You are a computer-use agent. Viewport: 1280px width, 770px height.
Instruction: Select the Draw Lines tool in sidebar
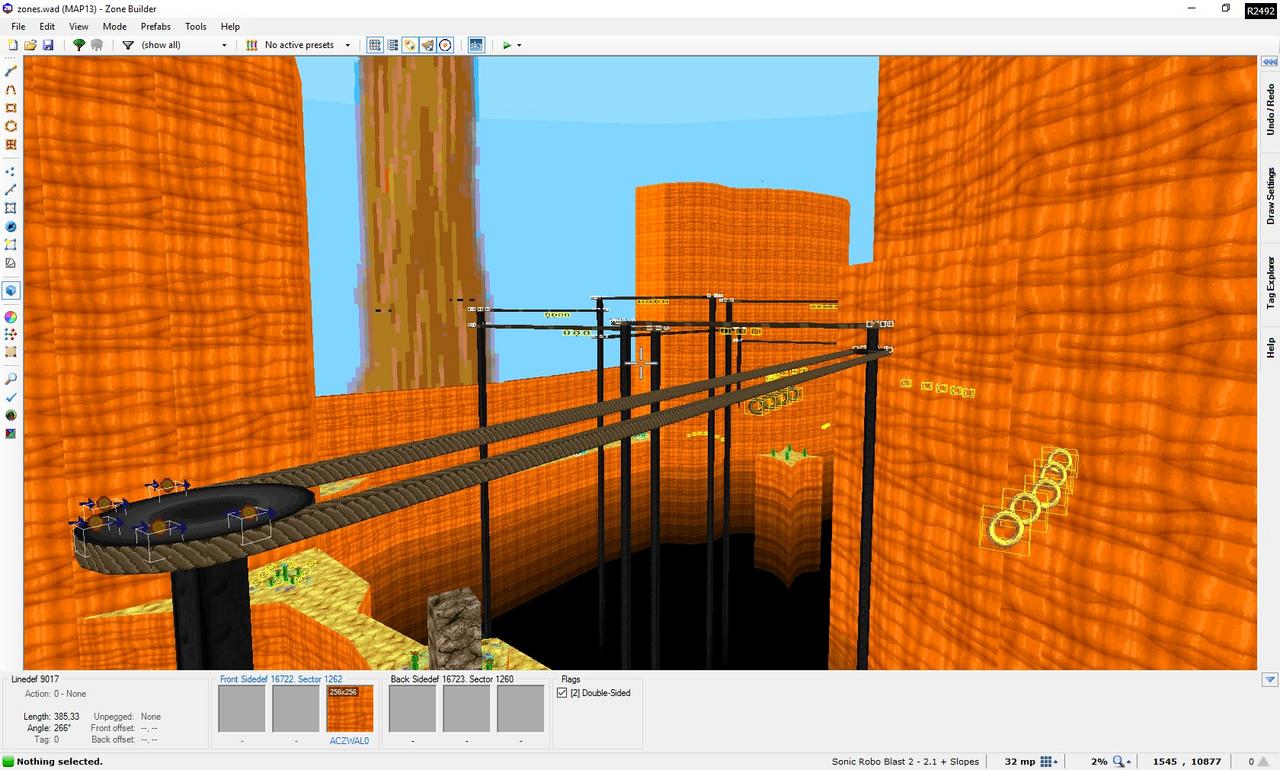tap(11, 71)
